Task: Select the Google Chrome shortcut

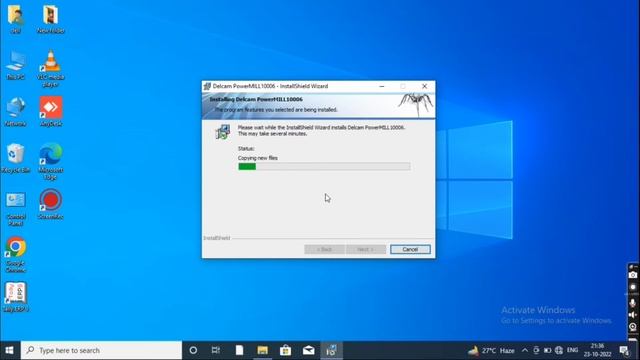Action: (x=16, y=255)
